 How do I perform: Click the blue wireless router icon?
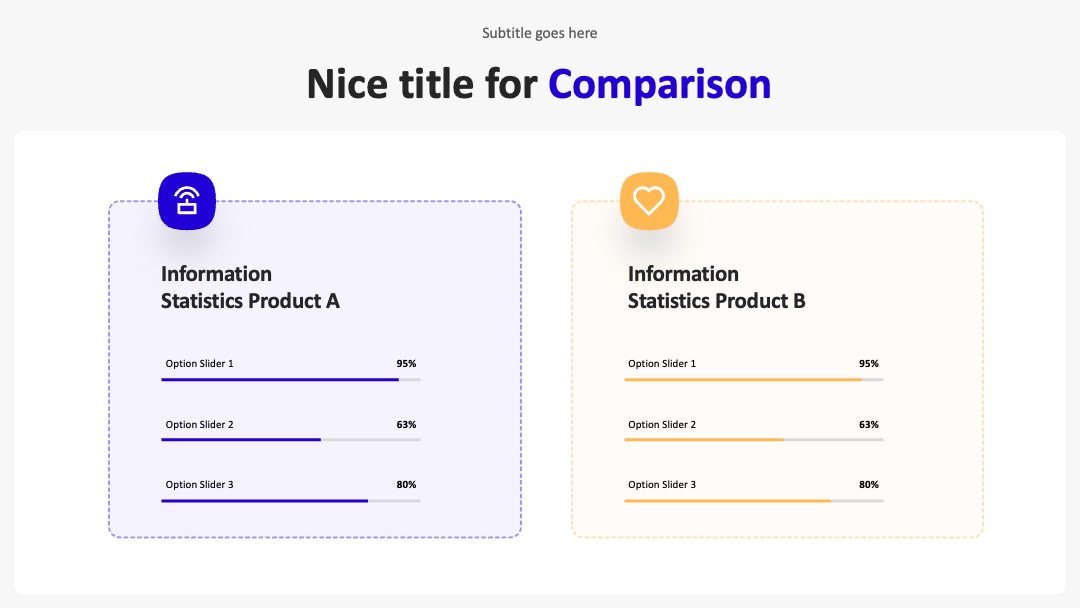coord(187,201)
